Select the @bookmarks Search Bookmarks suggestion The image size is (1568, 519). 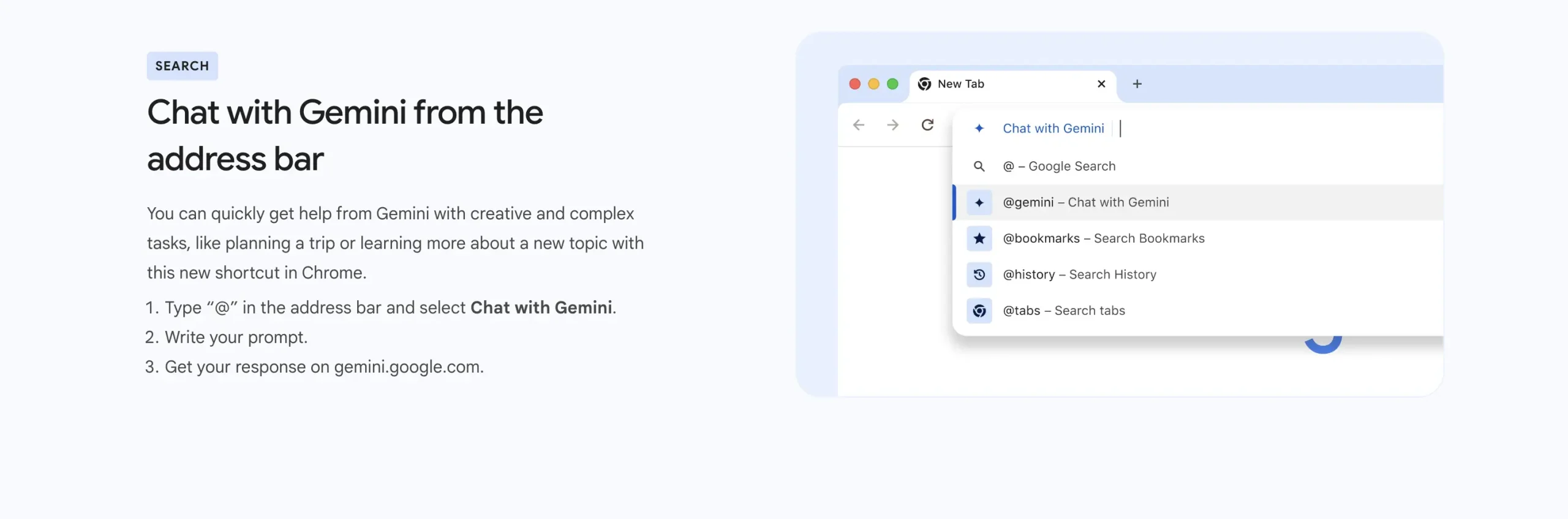point(1103,238)
